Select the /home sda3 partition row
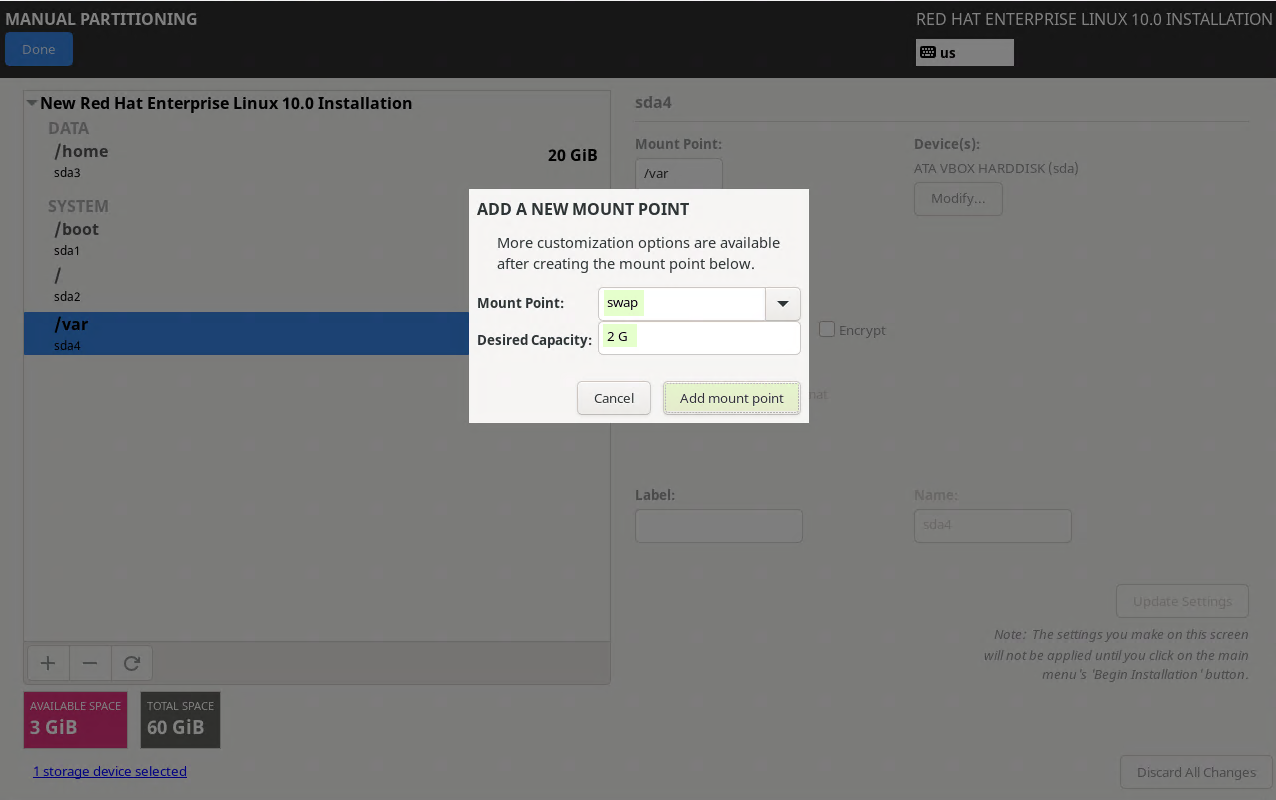 tap(317, 160)
